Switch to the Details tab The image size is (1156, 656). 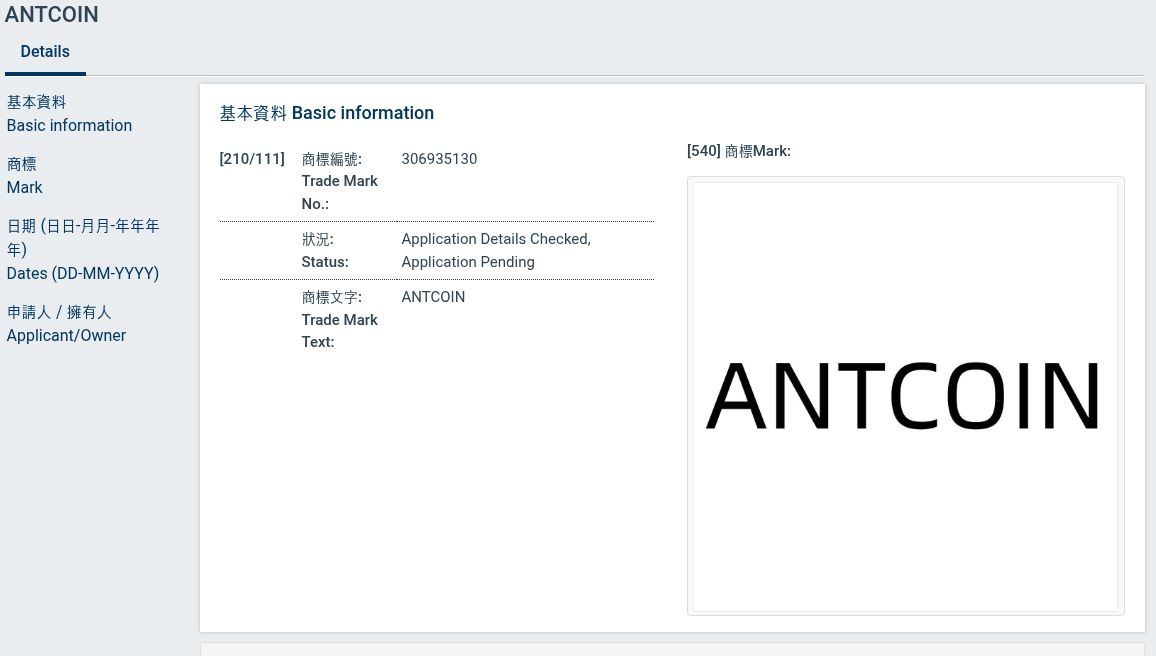pos(45,51)
